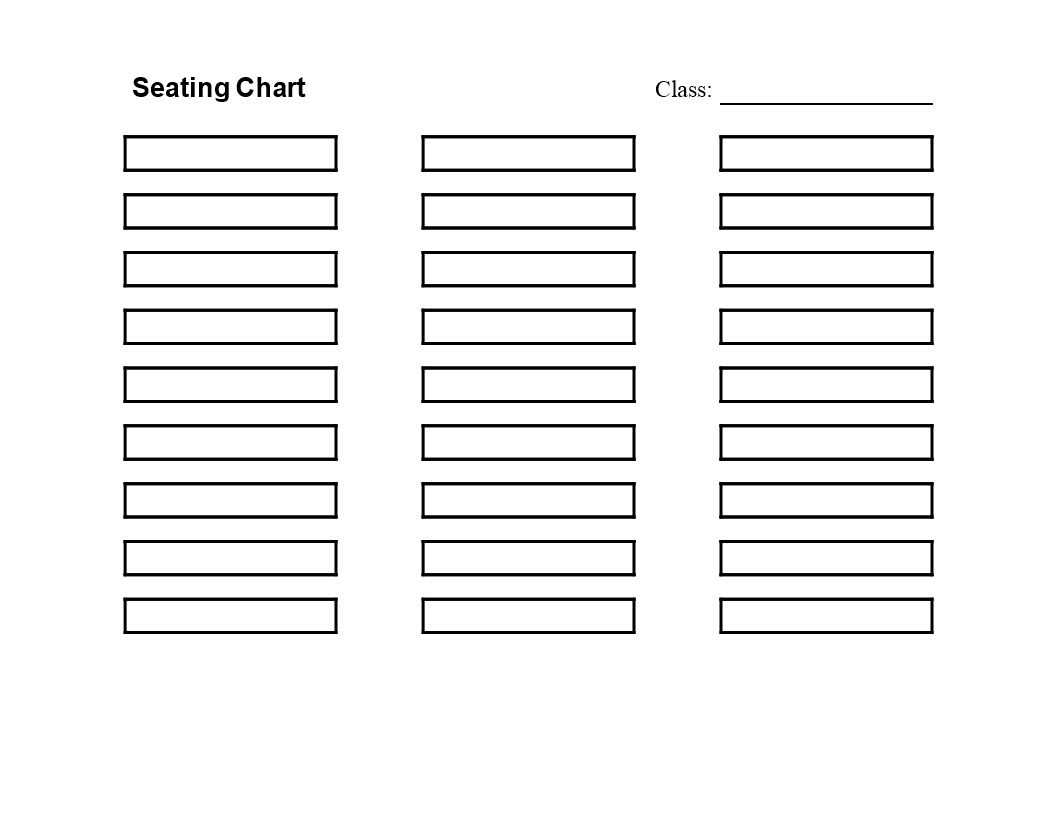Click the bottom box in the left column
Image resolution: width=1056 pixels, height=816 pixels.
230,616
